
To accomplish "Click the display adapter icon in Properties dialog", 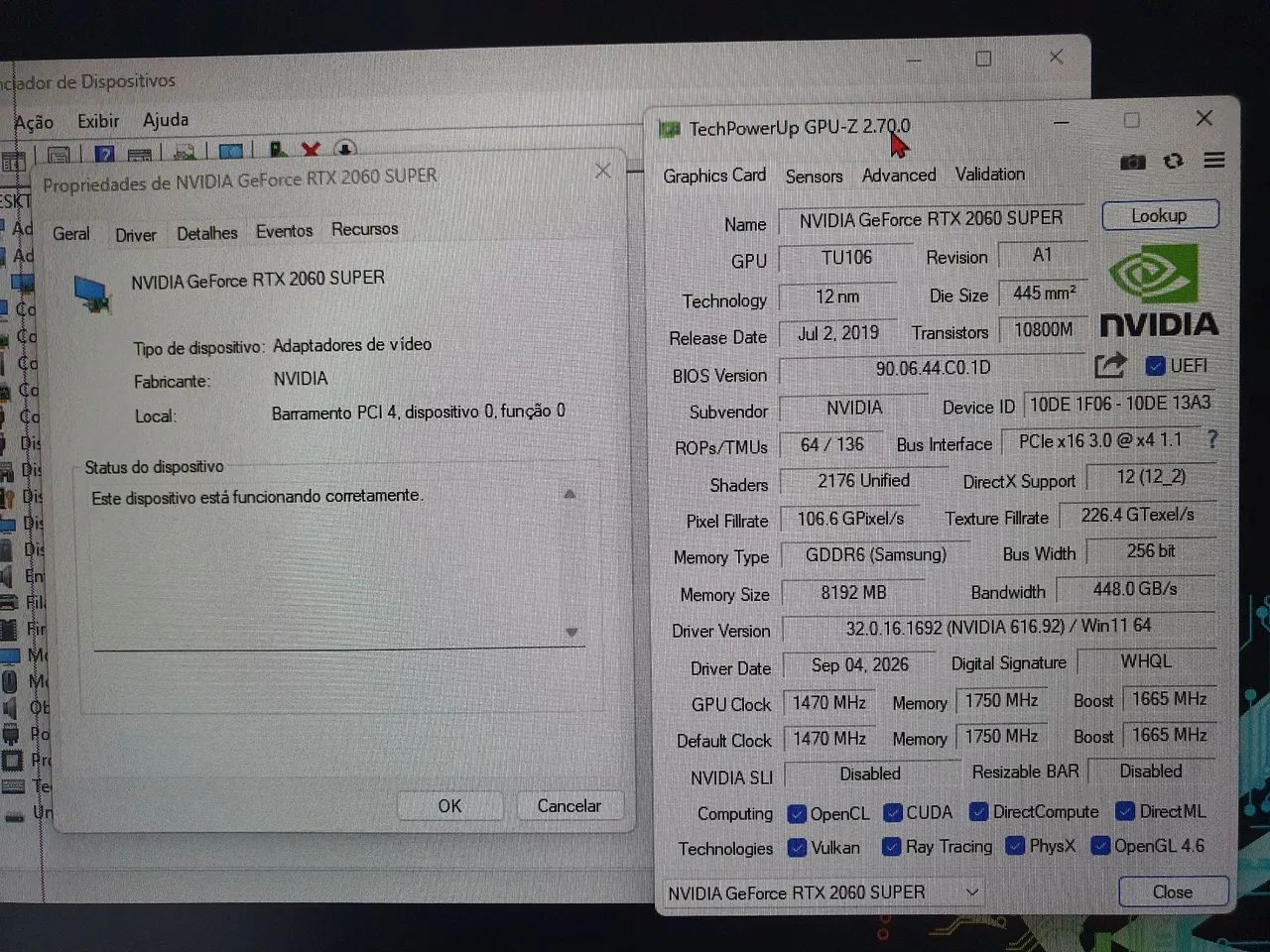I will pyautogui.click(x=92, y=295).
